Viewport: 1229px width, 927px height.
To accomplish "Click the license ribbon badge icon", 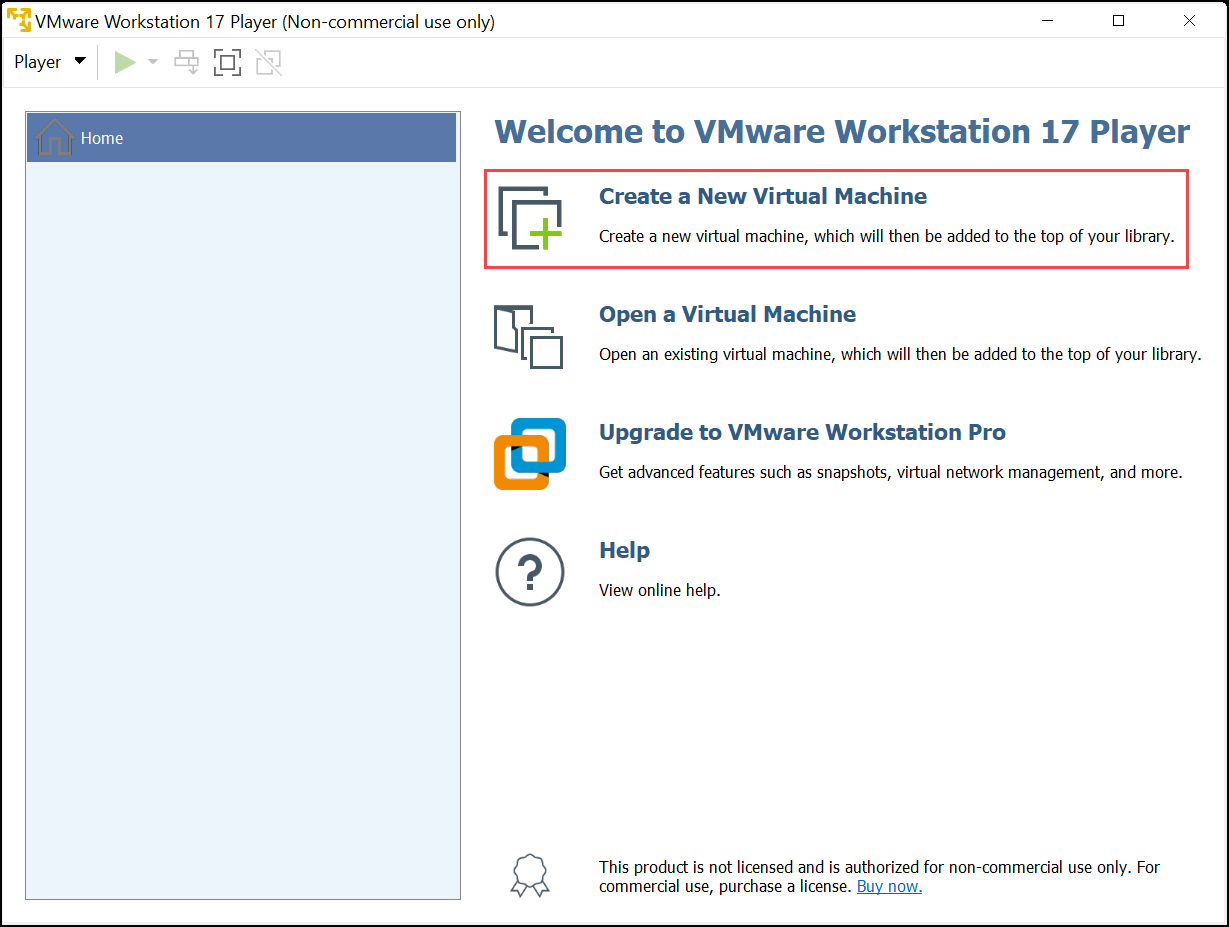I will tap(530, 876).
